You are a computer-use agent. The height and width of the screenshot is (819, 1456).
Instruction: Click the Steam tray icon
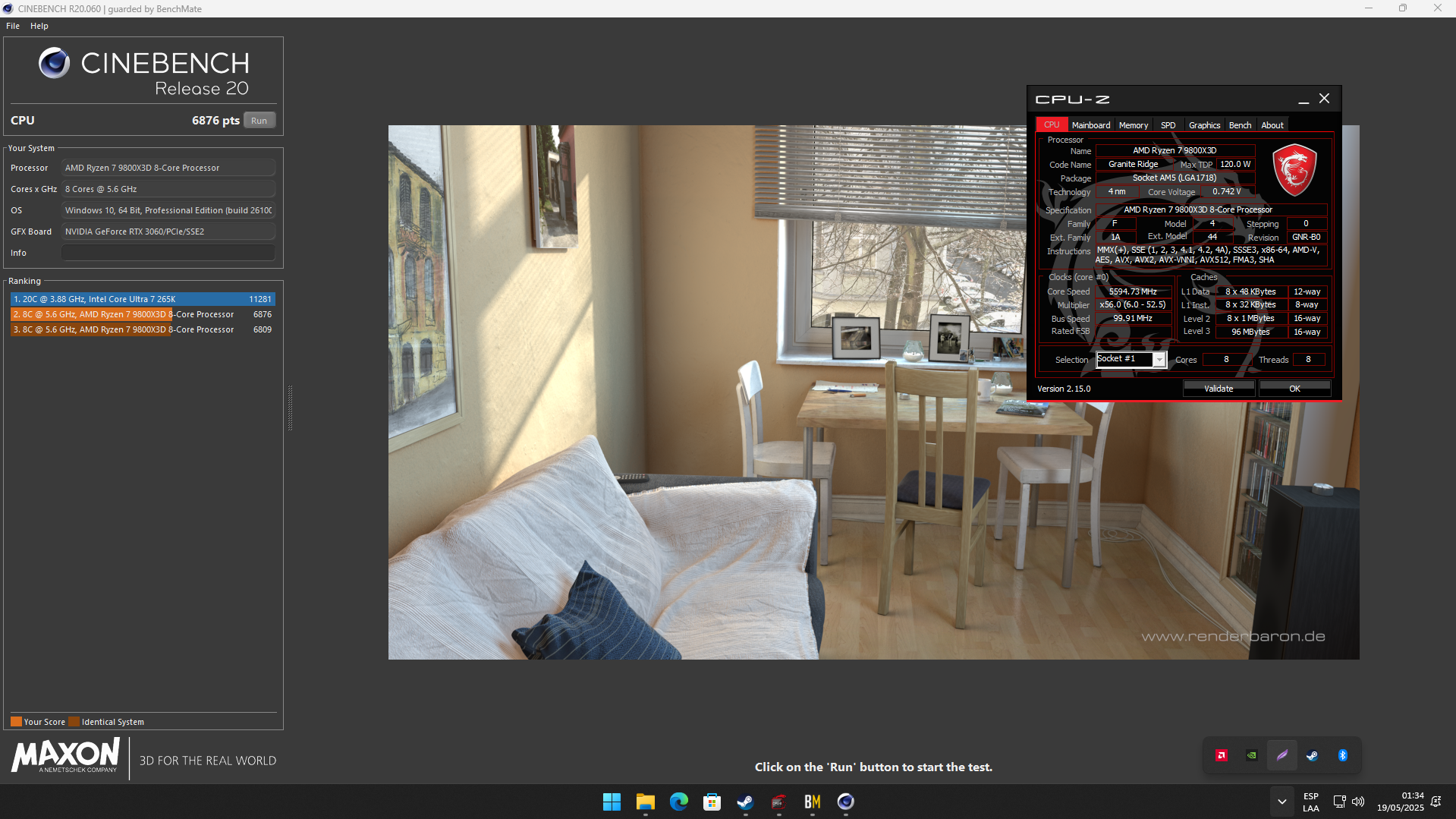(1312, 755)
